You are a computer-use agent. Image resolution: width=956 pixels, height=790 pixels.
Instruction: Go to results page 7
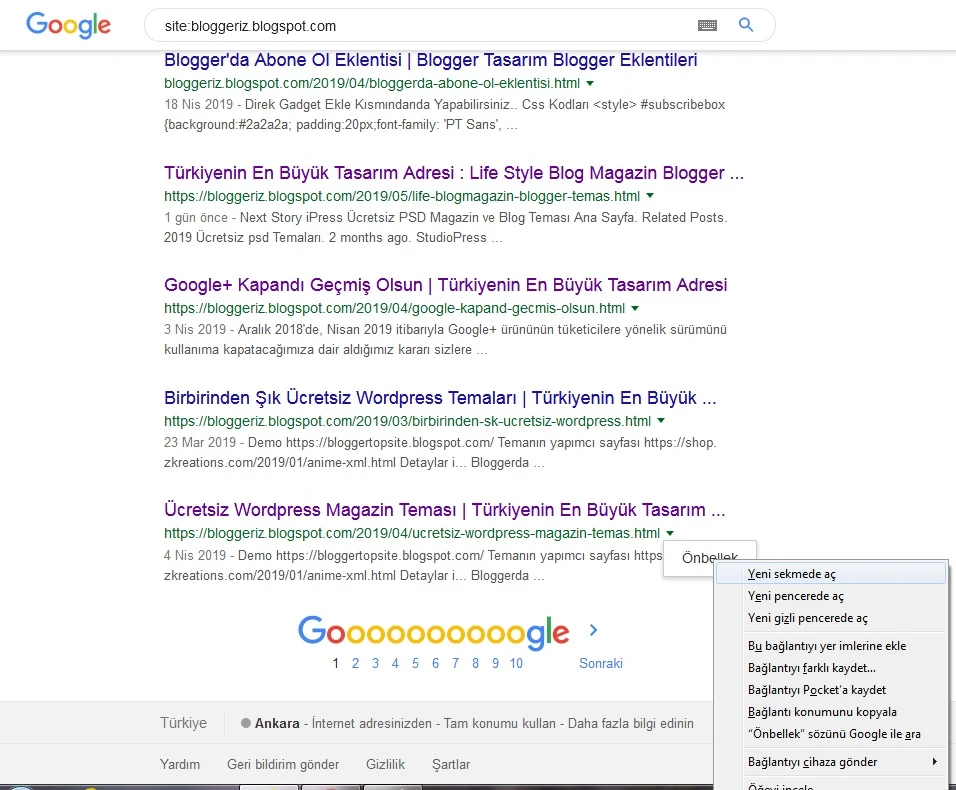click(455, 663)
